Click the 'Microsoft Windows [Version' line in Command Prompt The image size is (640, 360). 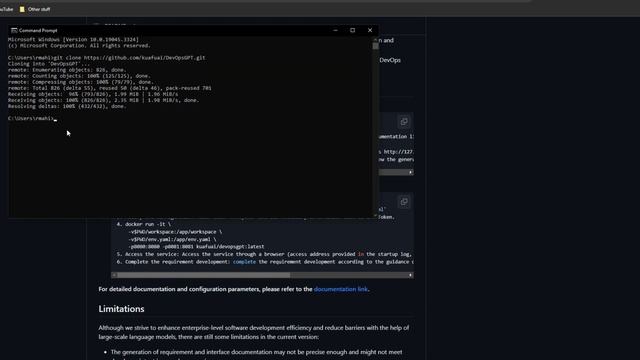coord(73,40)
